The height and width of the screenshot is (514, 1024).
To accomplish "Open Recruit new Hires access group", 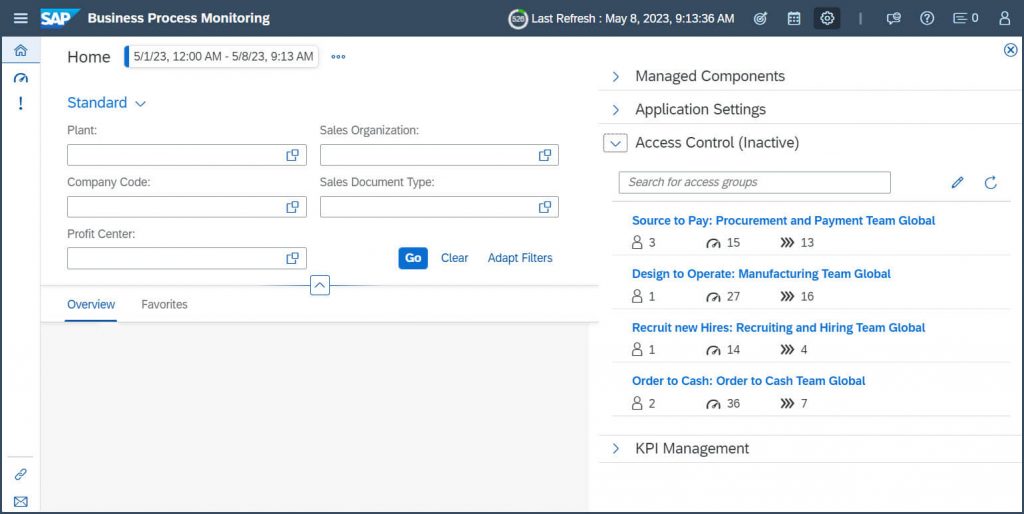I will point(778,328).
